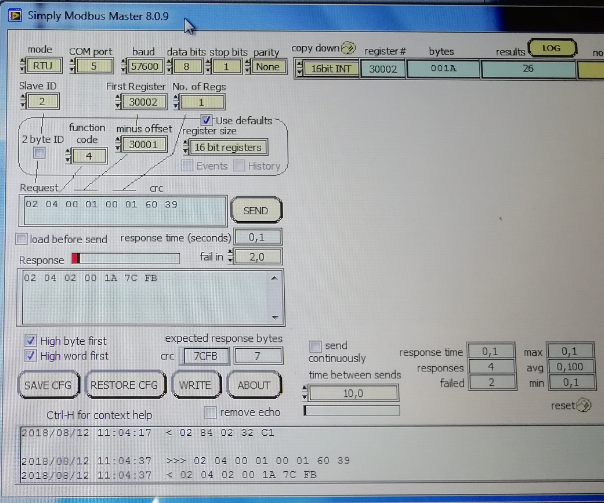Click into the Request hex field
This screenshot has height=503, width=604.
tap(123, 211)
